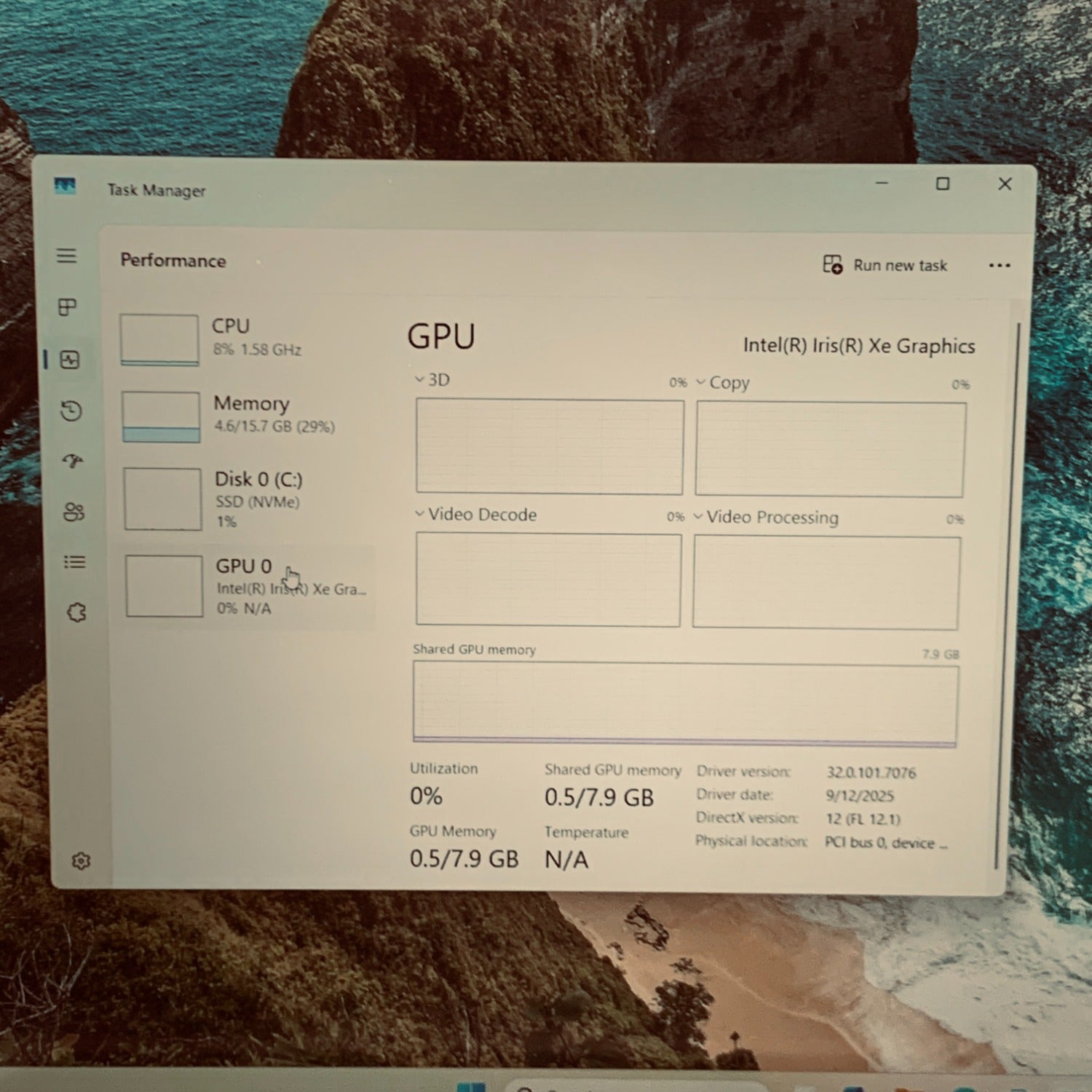Click the 4.6/15.7 GB (29%) memory text
The image size is (1092, 1092).
pos(274,427)
